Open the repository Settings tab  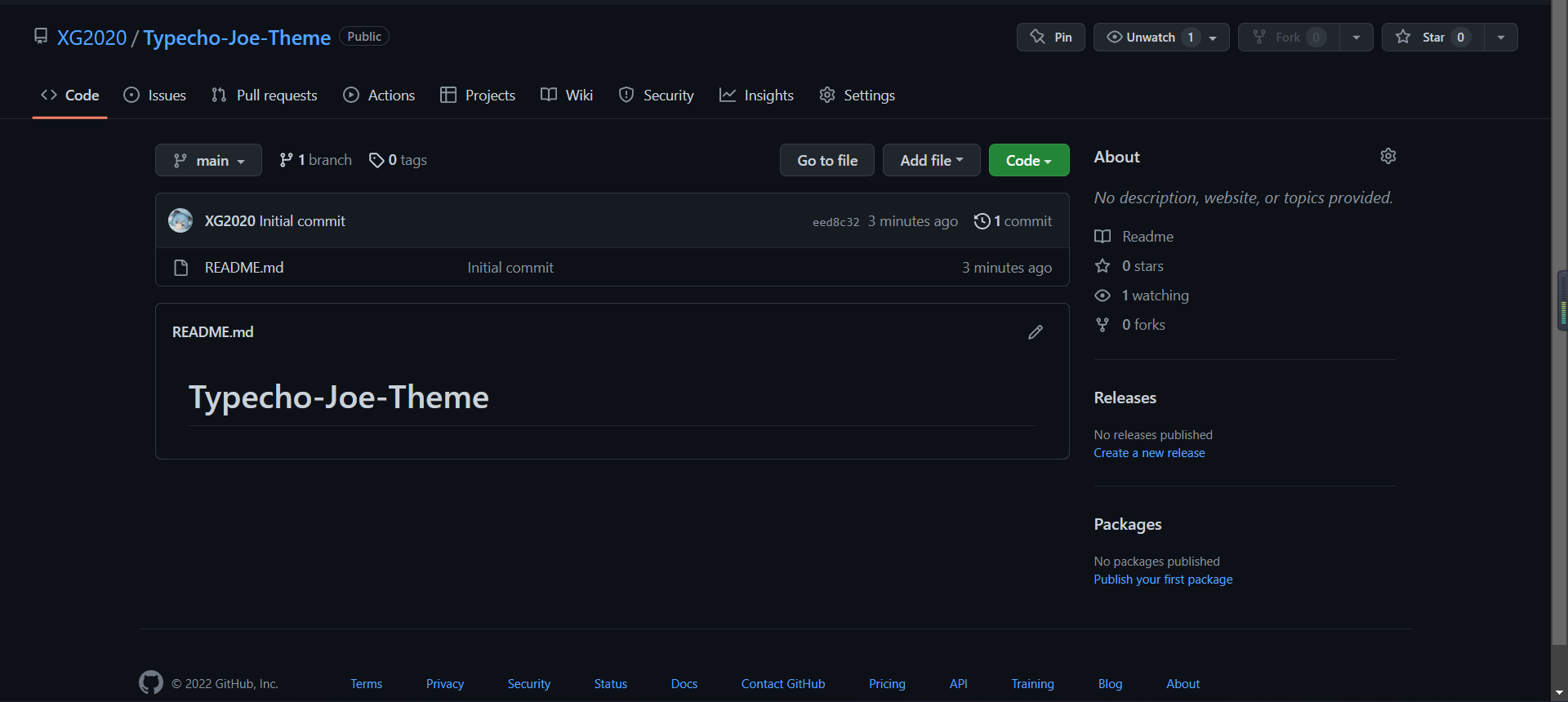coord(857,96)
